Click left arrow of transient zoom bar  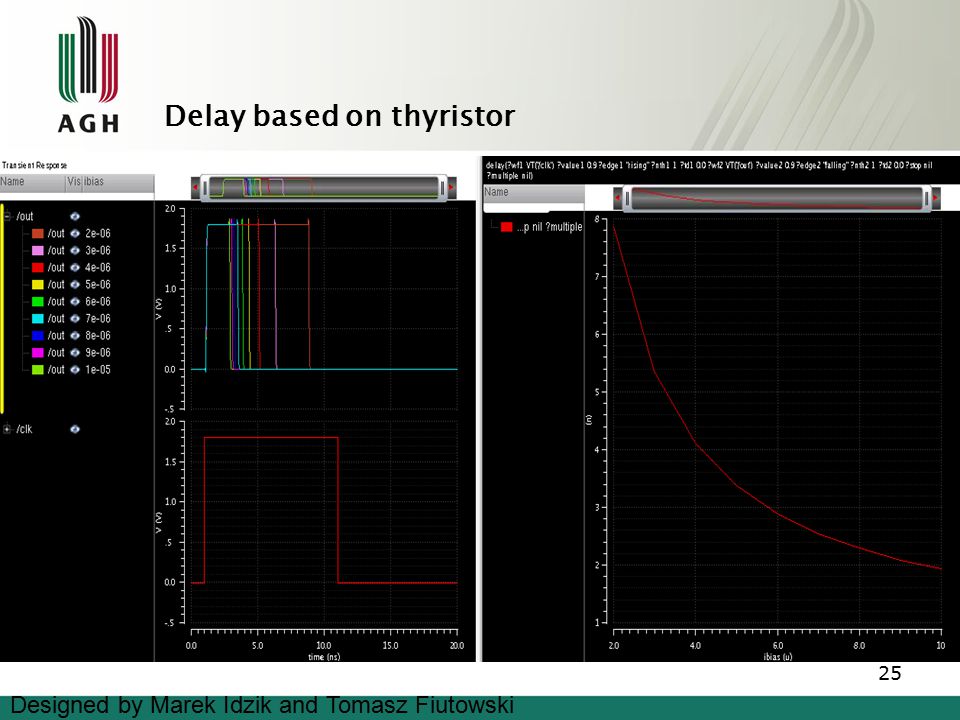point(196,187)
